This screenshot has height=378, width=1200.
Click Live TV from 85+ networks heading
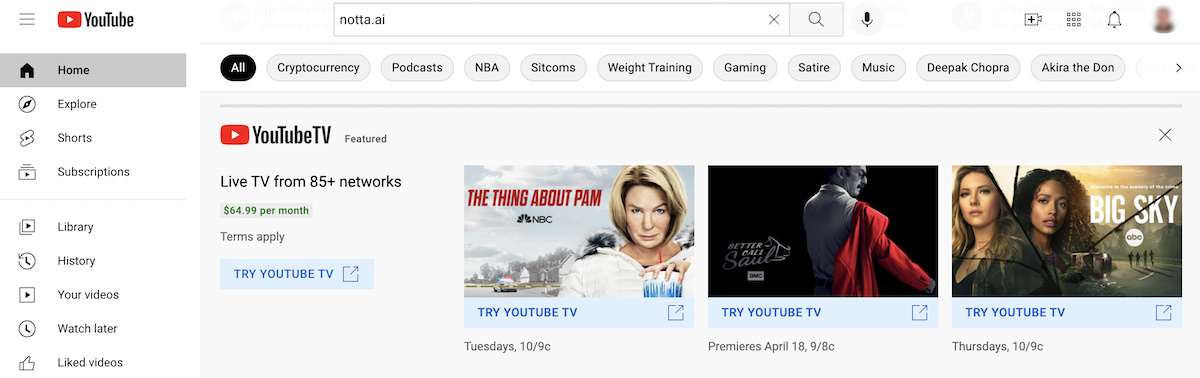311,182
